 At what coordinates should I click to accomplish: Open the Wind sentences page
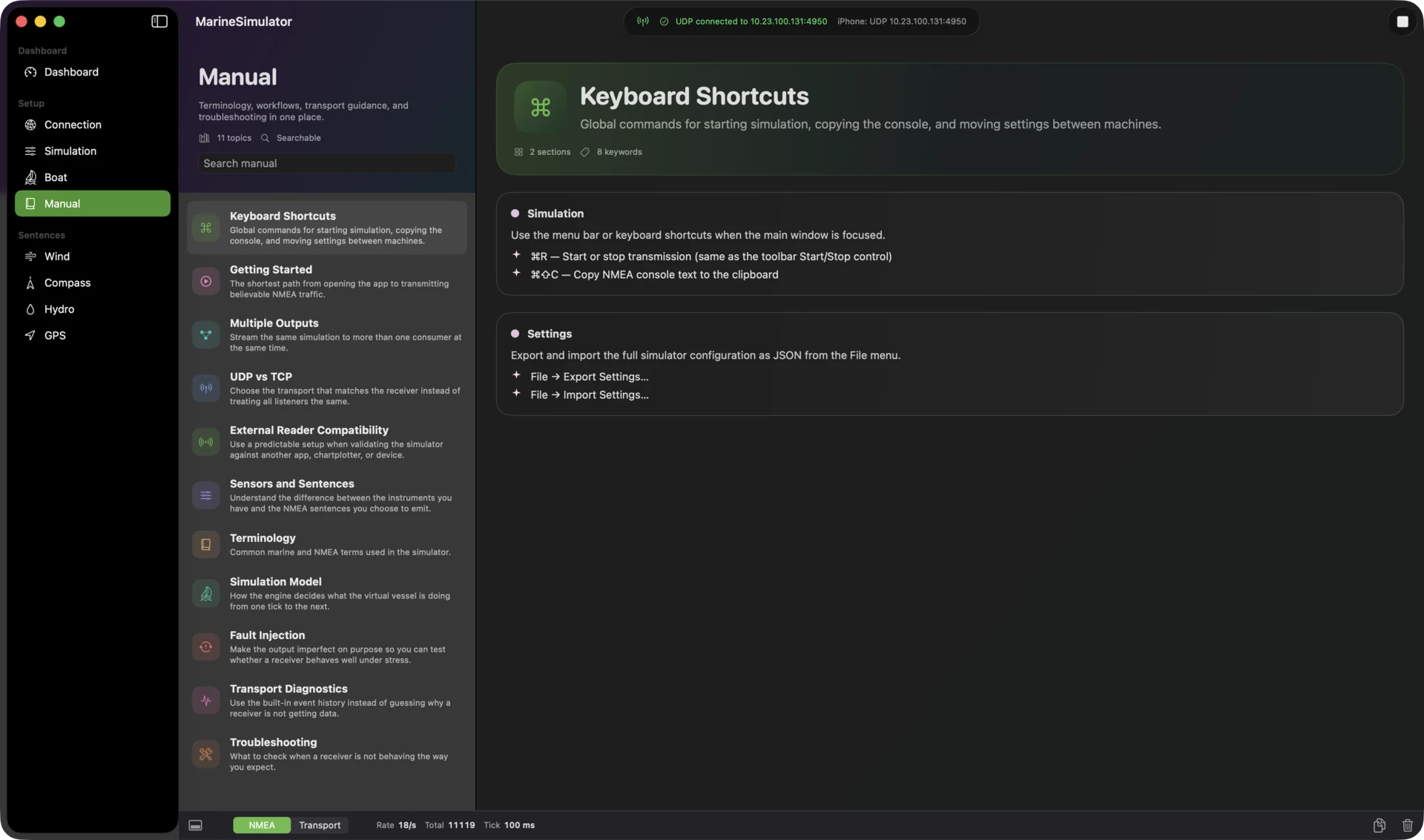(93, 257)
